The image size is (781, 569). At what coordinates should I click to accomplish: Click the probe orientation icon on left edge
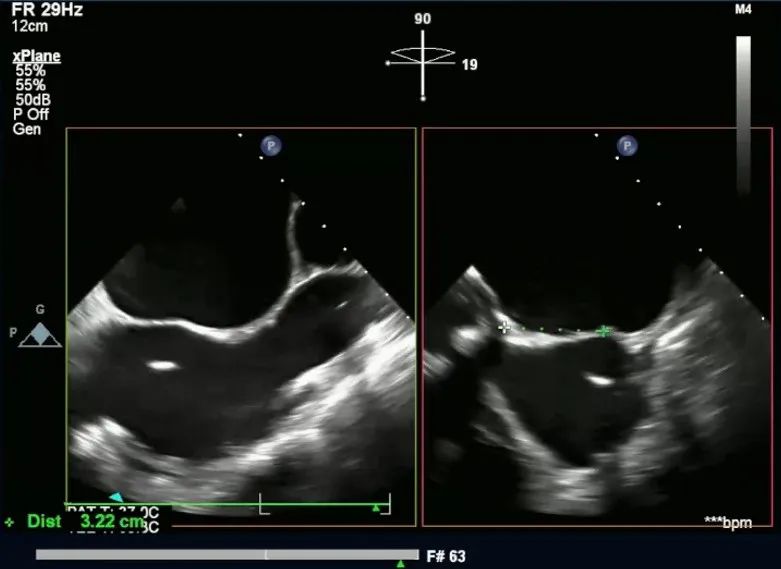(40, 334)
